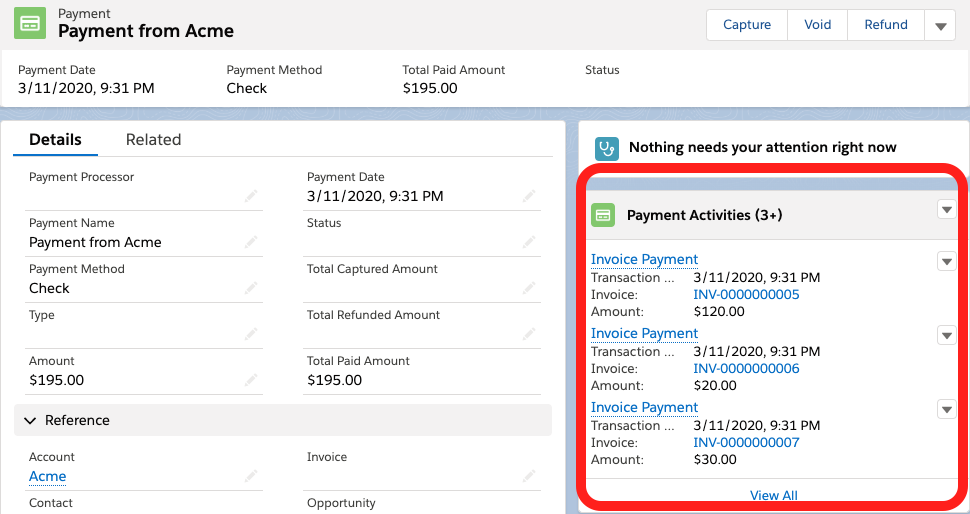Click the Payment Activities card icon
970x514 pixels.
point(603,215)
